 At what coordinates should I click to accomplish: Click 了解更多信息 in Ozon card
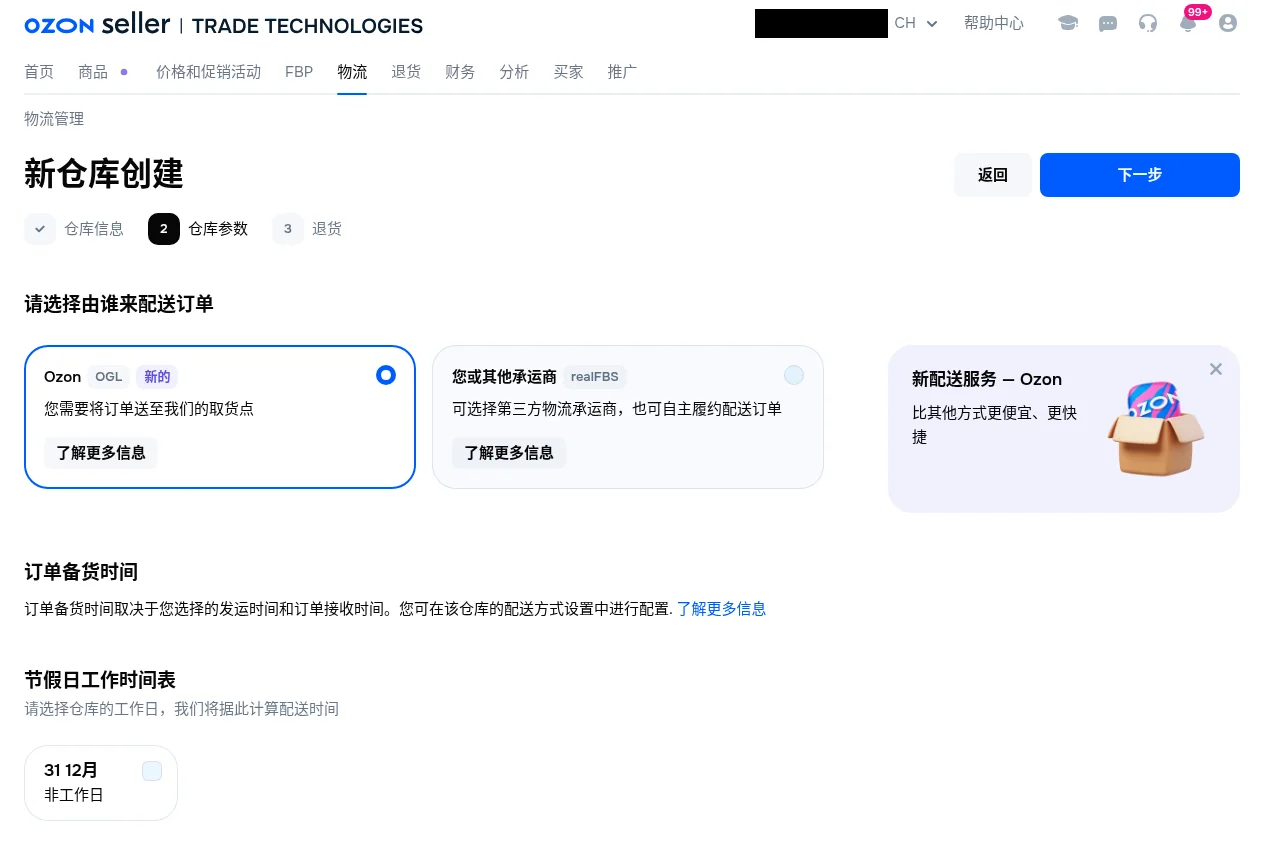[x=101, y=453]
